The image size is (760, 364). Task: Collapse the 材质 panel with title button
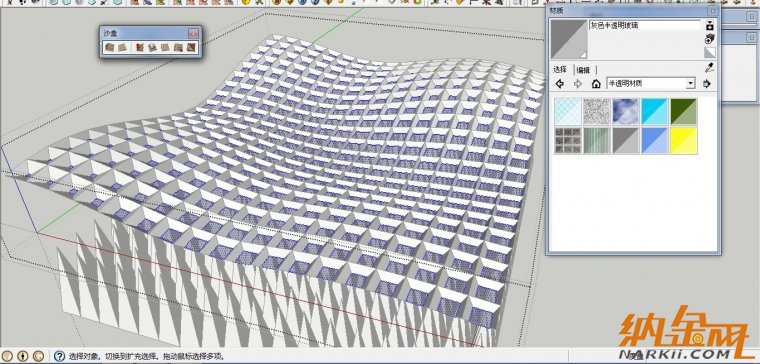click(x=712, y=10)
